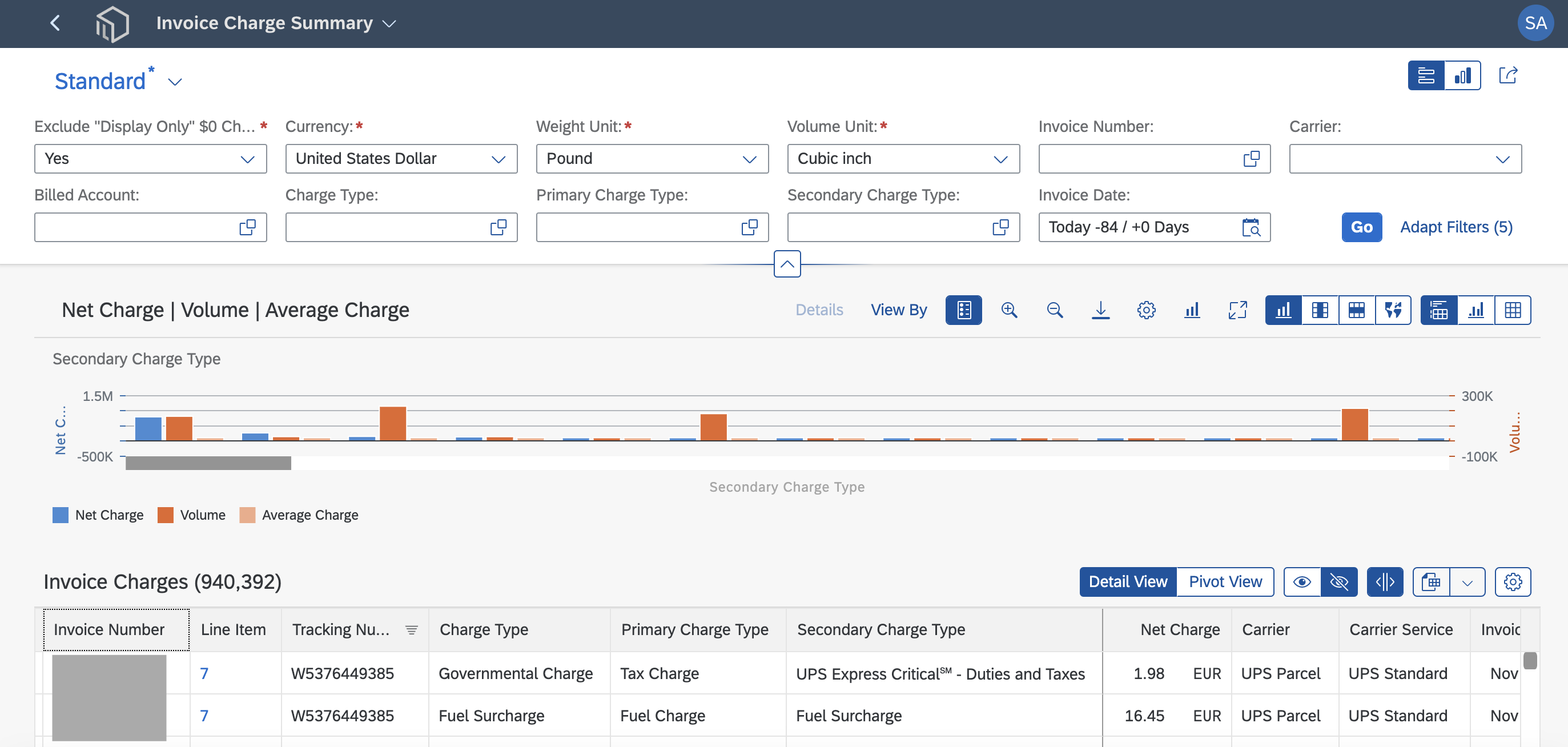Open the chart settings gear

(x=1147, y=310)
